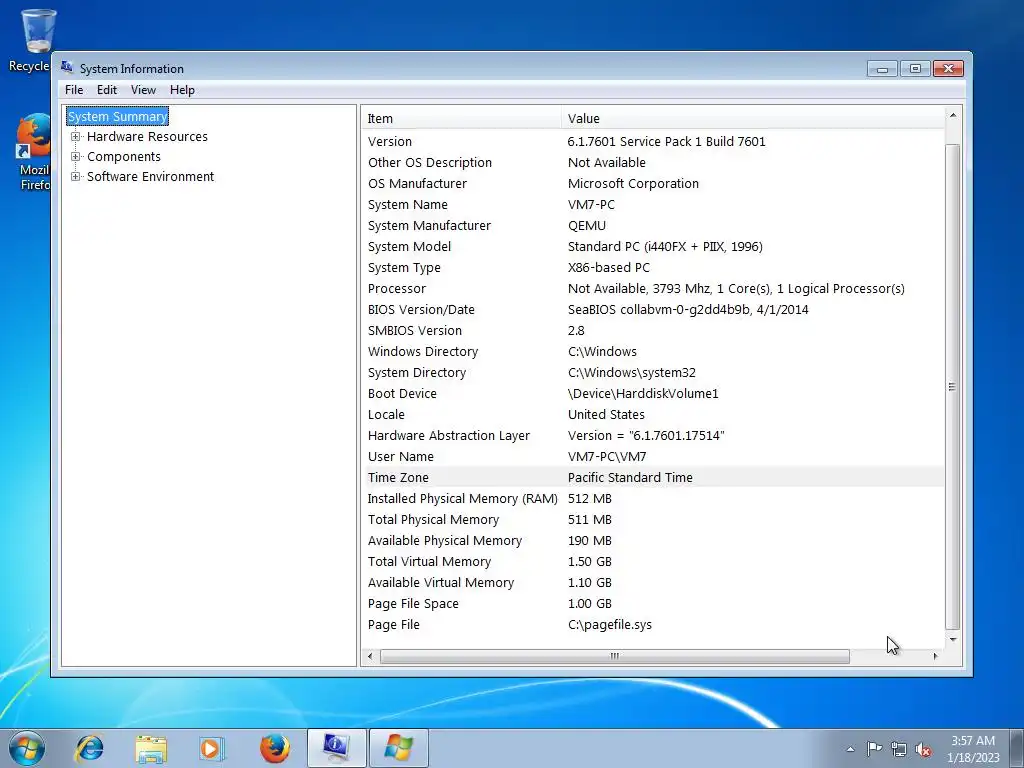Click the 190 MB available memory value
The height and width of the screenshot is (768, 1024).
point(590,540)
